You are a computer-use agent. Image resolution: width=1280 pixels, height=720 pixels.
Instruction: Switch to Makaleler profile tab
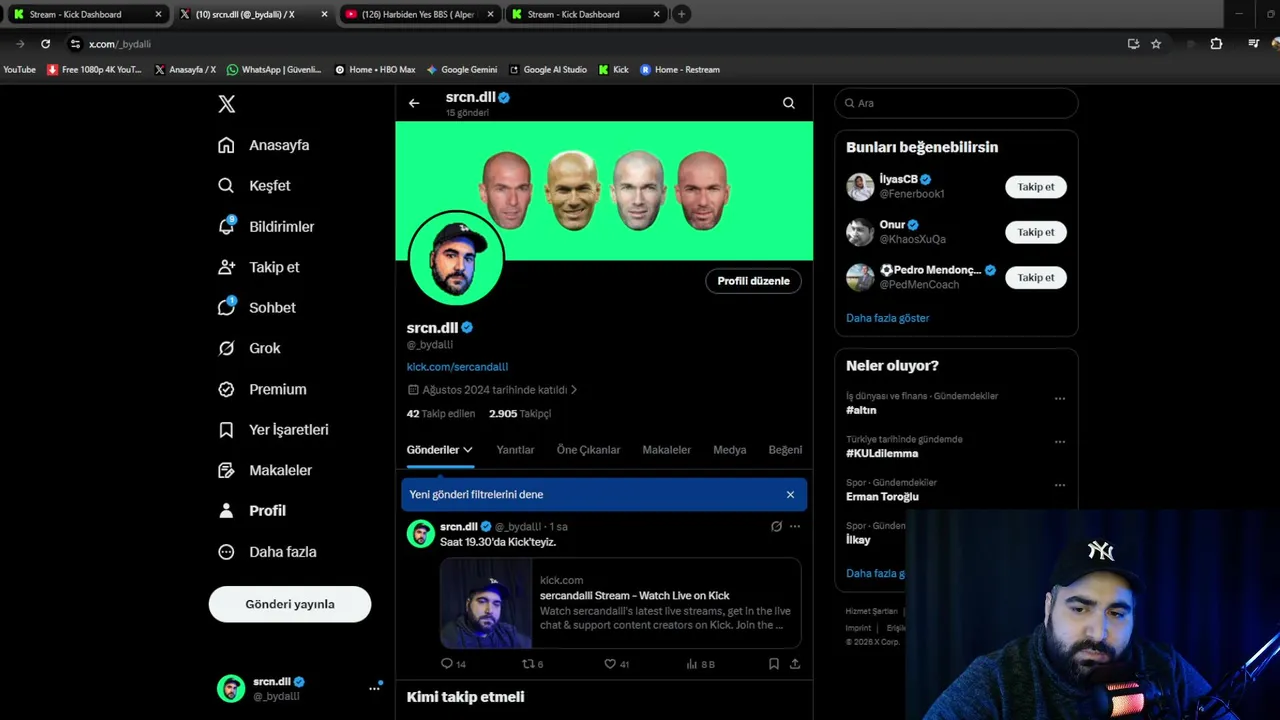tap(666, 450)
